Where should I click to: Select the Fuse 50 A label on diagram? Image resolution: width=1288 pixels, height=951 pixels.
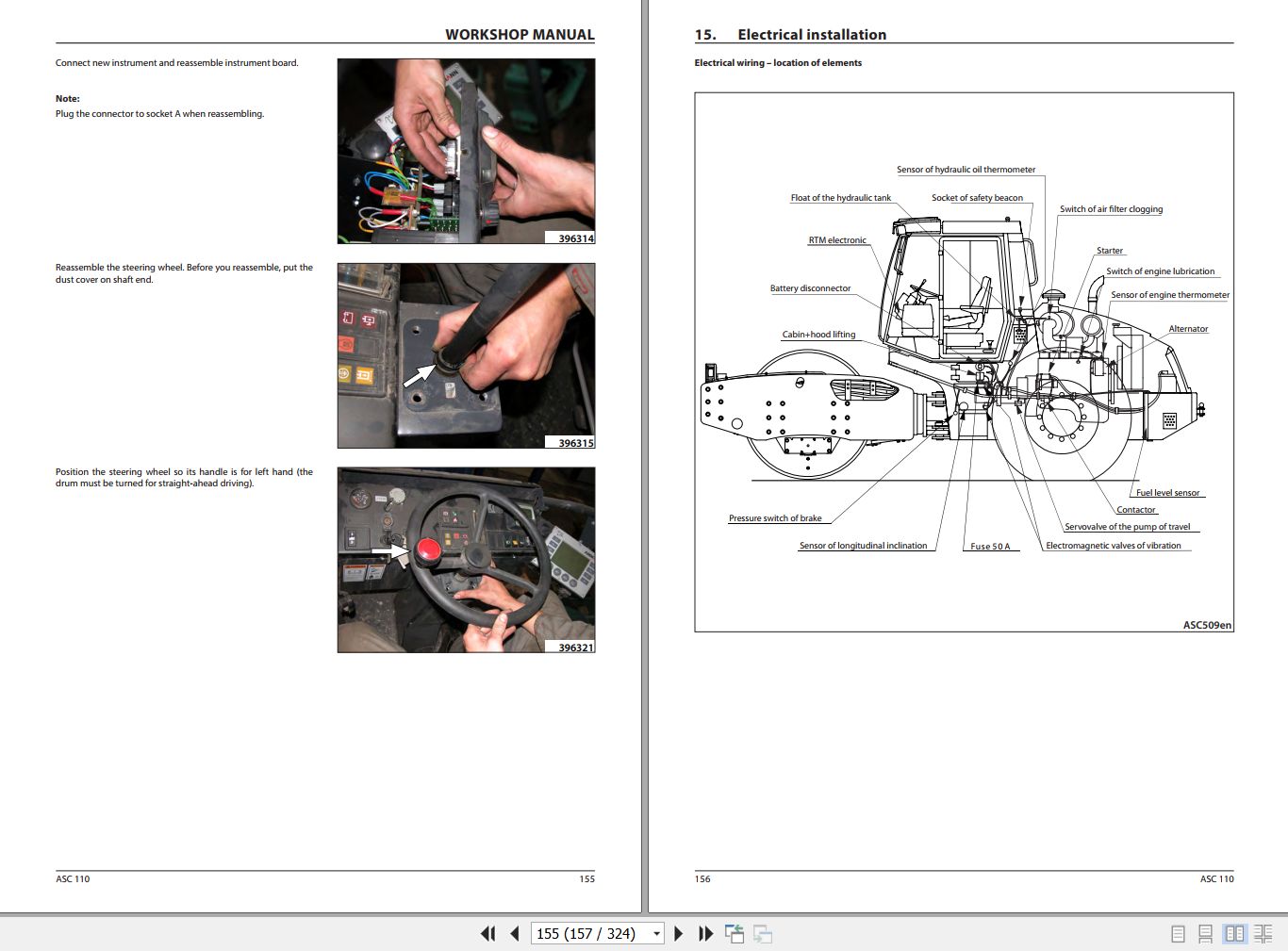(989, 546)
